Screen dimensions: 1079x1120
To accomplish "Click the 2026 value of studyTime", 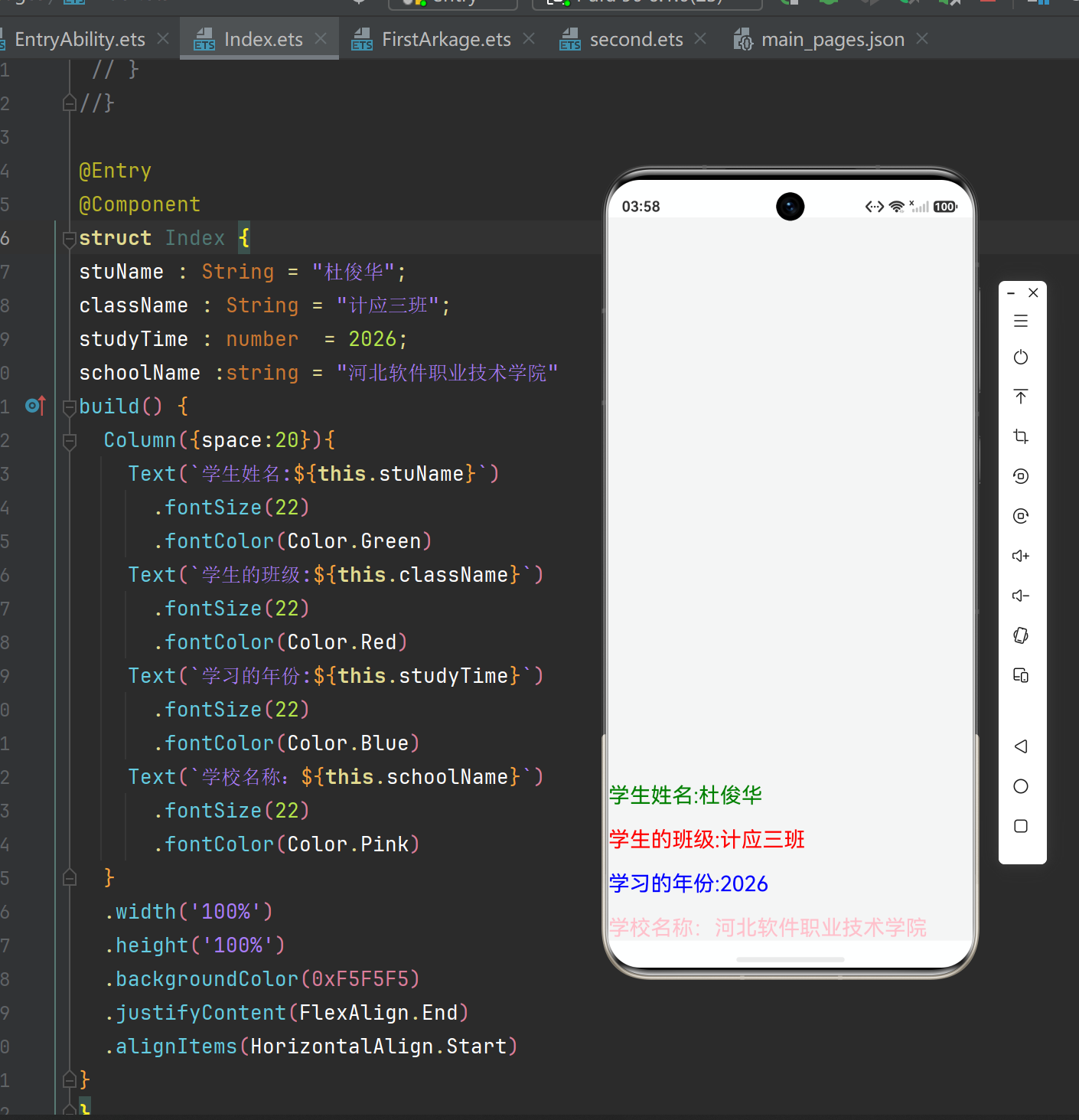I will [x=373, y=339].
